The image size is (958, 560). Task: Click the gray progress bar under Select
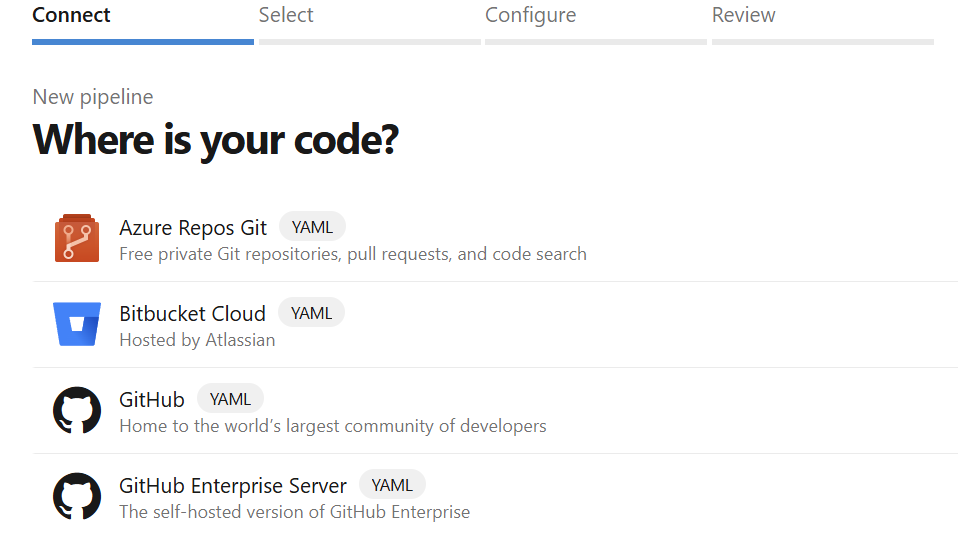369,42
